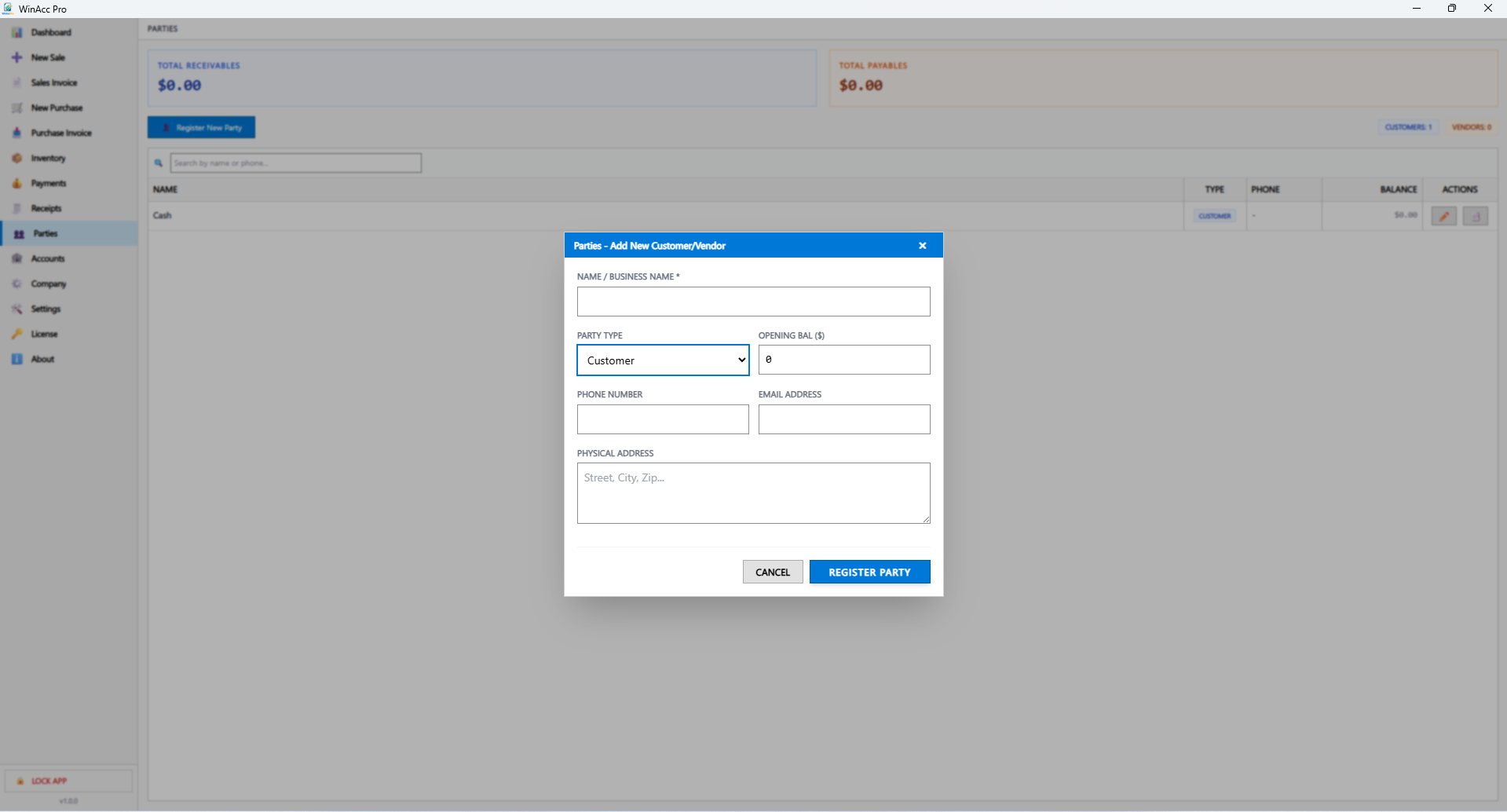Click the New Sale plus icon

tap(17, 57)
